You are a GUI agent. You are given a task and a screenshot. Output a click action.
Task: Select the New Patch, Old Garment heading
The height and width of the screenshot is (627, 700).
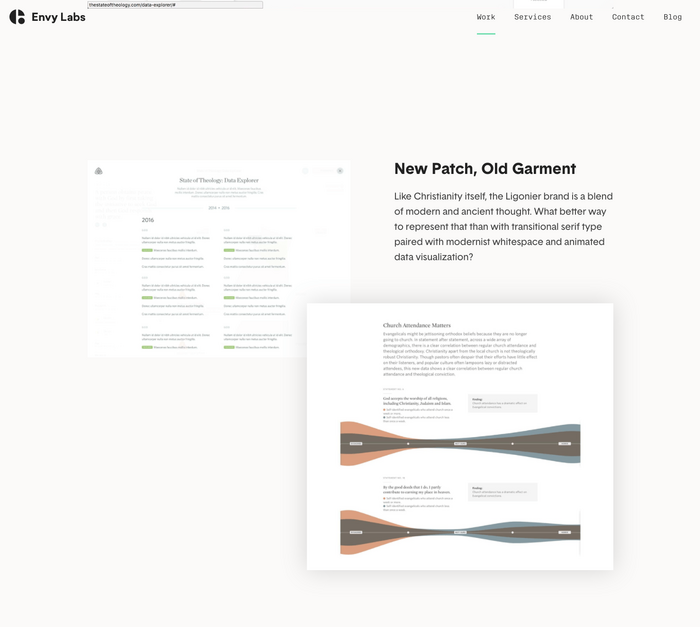[485, 168]
